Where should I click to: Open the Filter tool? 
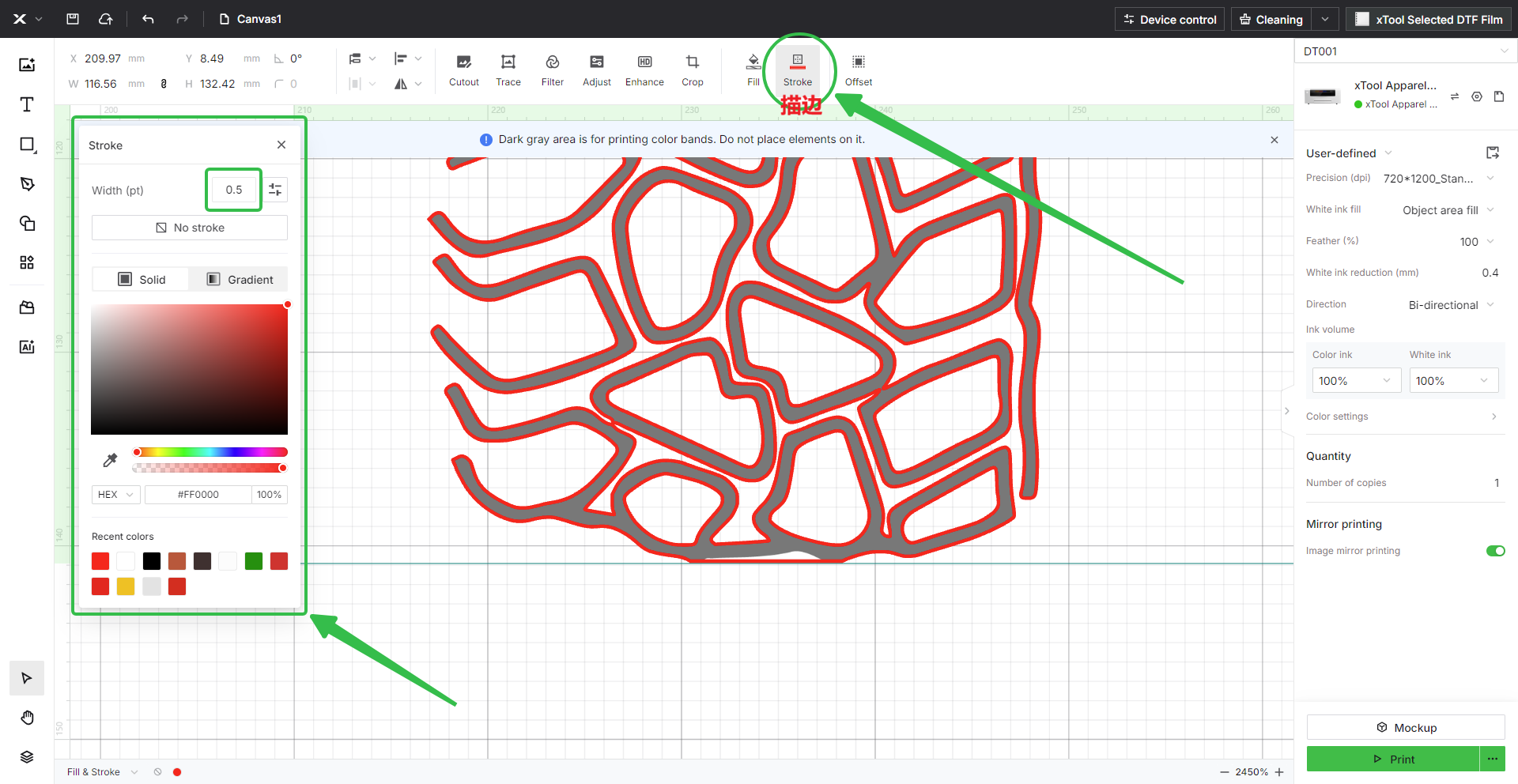point(552,70)
